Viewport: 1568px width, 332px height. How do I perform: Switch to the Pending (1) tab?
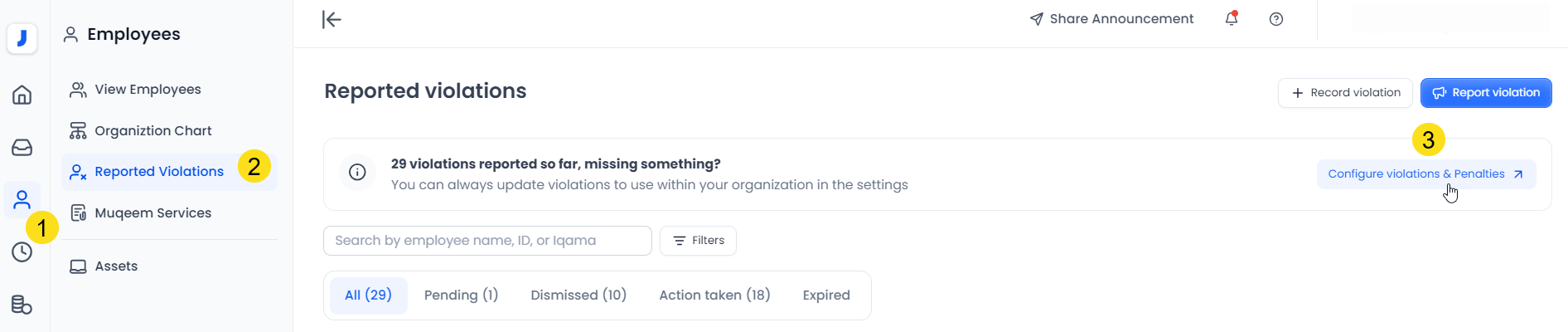click(461, 295)
